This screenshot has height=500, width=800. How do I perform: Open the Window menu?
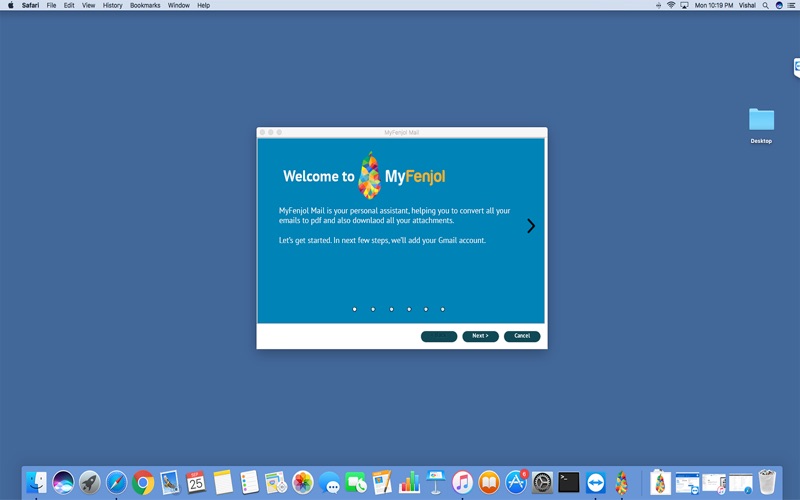(179, 5)
